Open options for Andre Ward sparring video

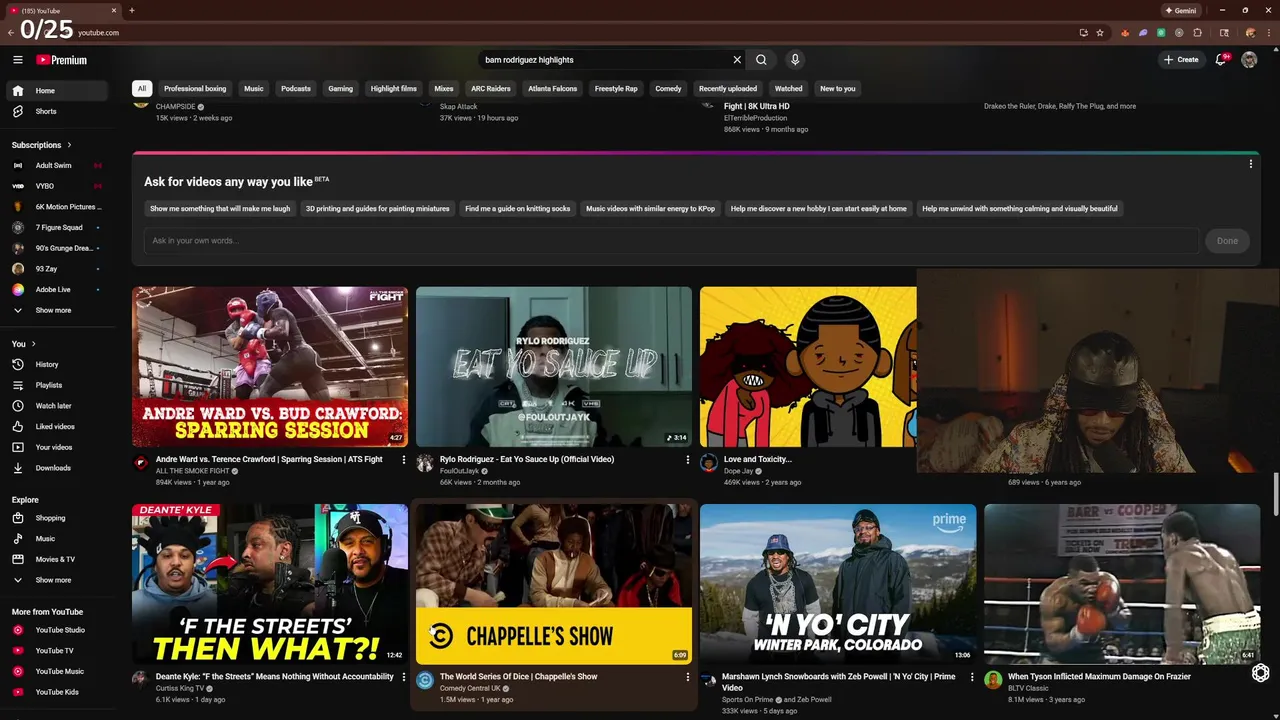404,460
